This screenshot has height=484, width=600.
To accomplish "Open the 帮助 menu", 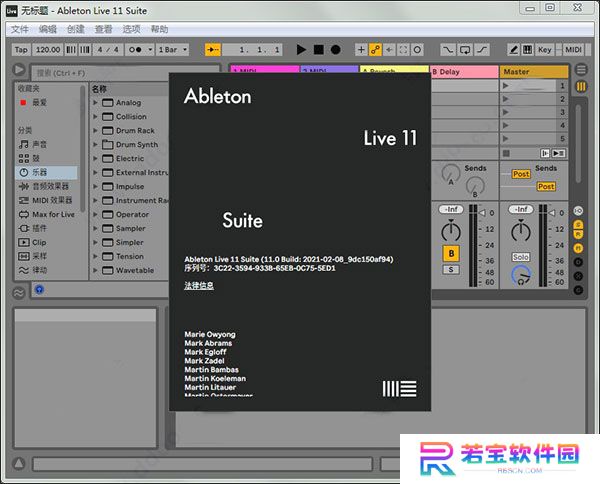I will click(x=159, y=29).
